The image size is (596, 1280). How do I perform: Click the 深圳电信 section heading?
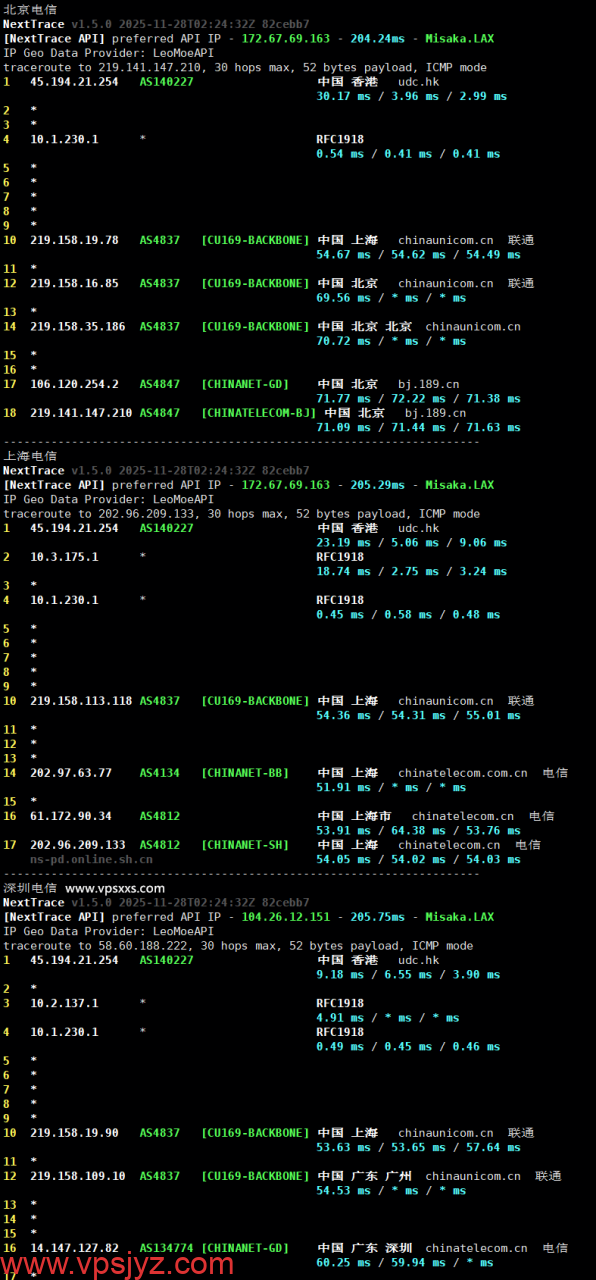coord(30,888)
